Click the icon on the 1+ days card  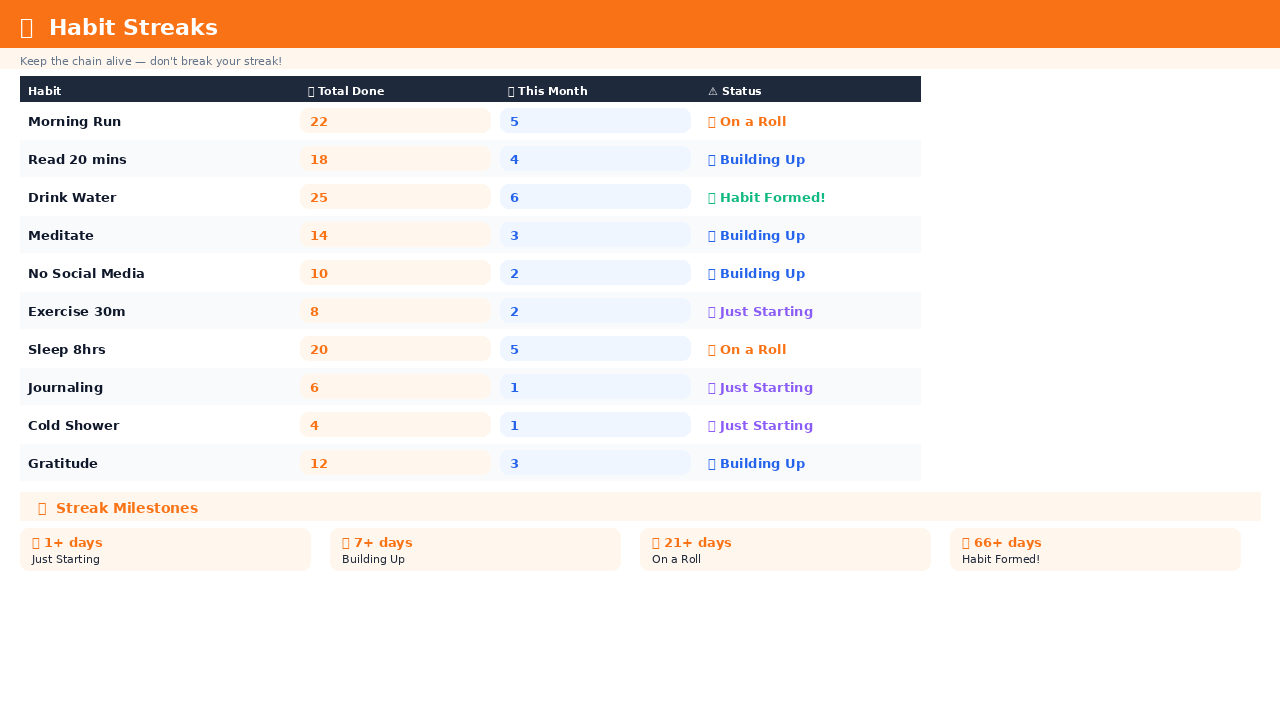click(36, 543)
